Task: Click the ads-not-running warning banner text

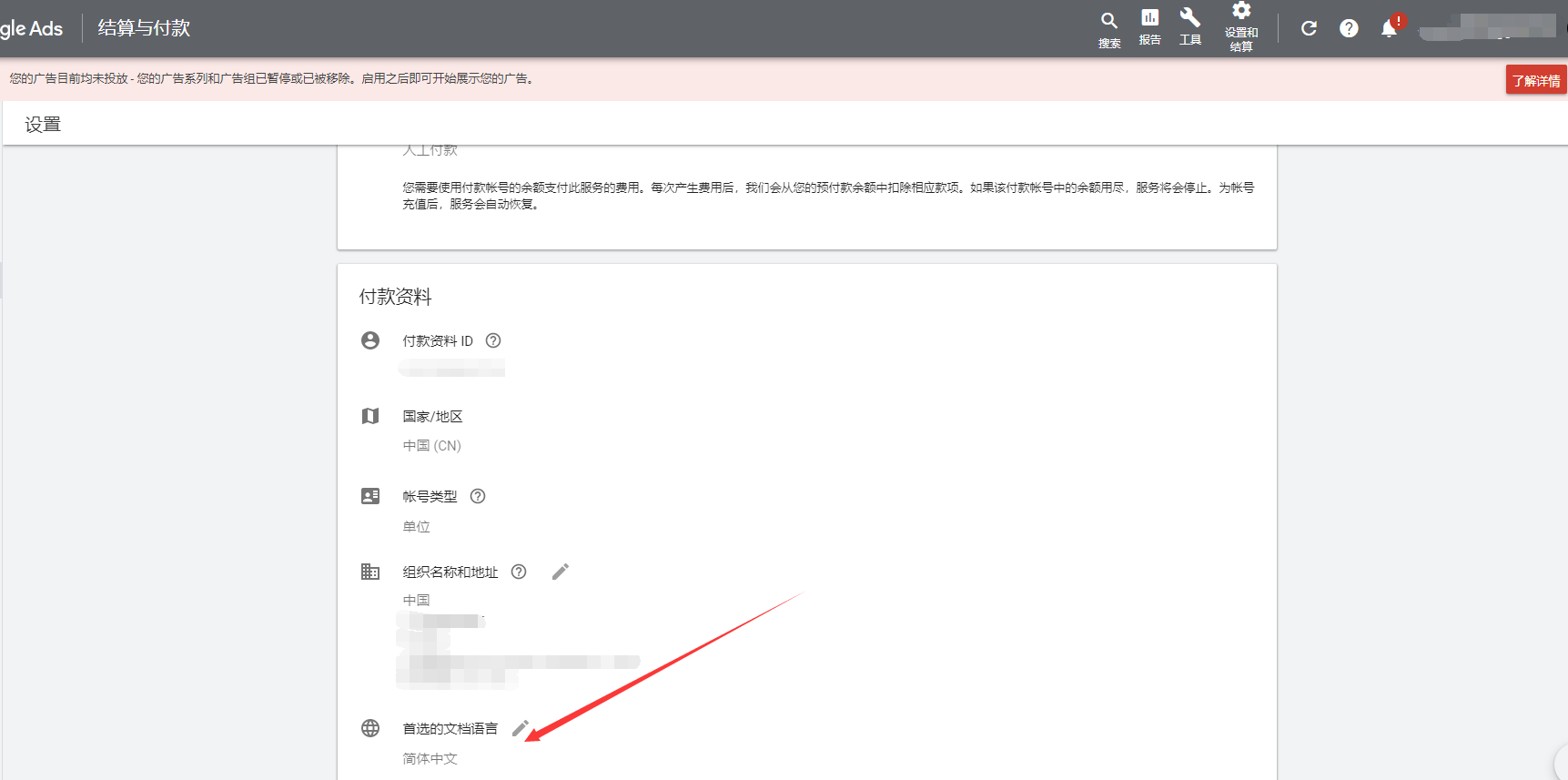Action: coord(272,79)
